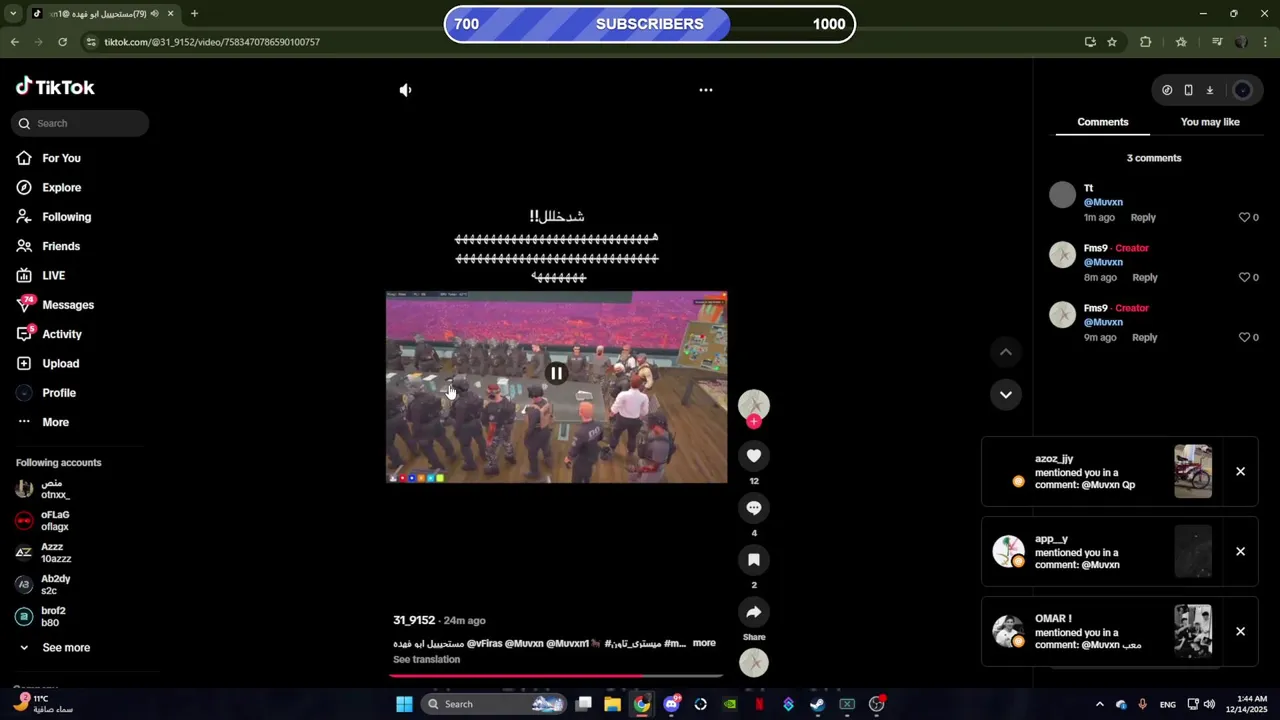The image size is (1280, 720).
Task: Open oFLaG following account
Action: coord(55,521)
